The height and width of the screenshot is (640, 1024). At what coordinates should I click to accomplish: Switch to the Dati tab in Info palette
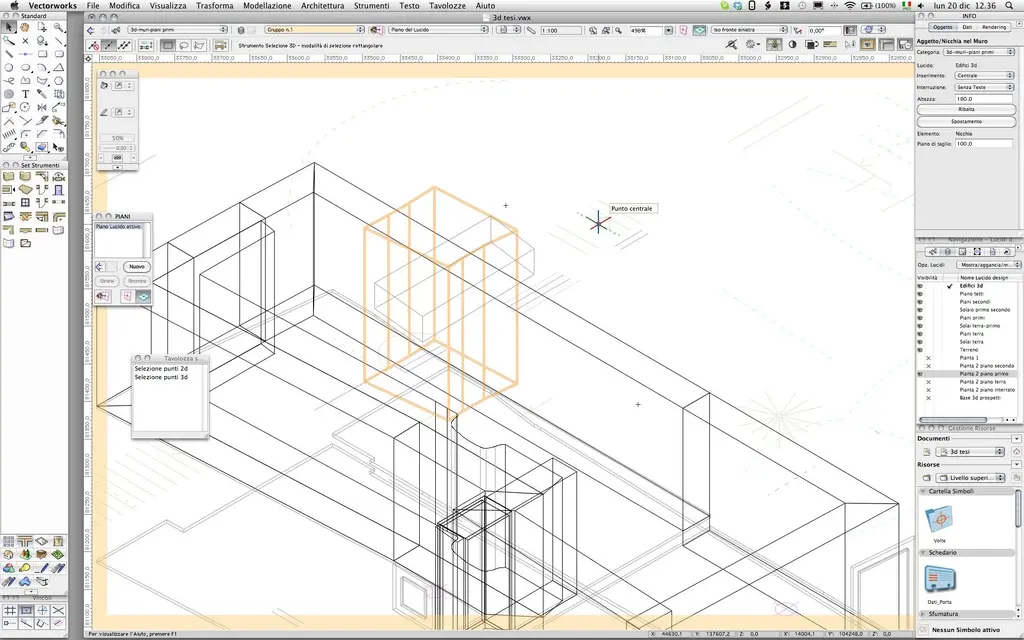[967, 27]
